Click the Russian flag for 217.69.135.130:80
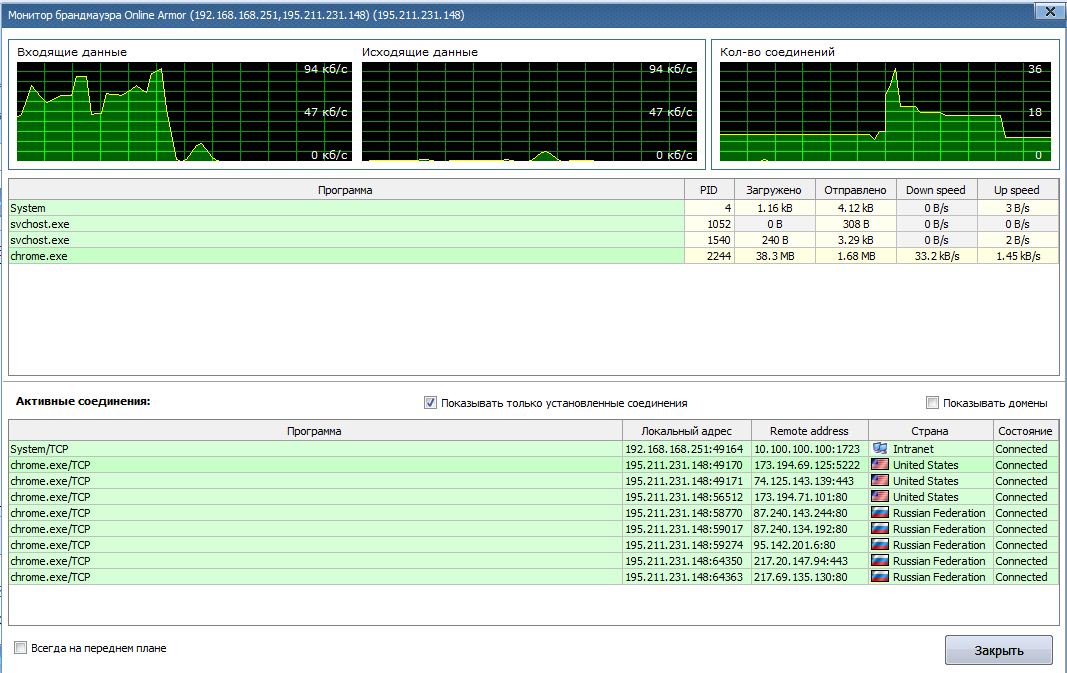The image size is (1067, 673). tap(880, 577)
